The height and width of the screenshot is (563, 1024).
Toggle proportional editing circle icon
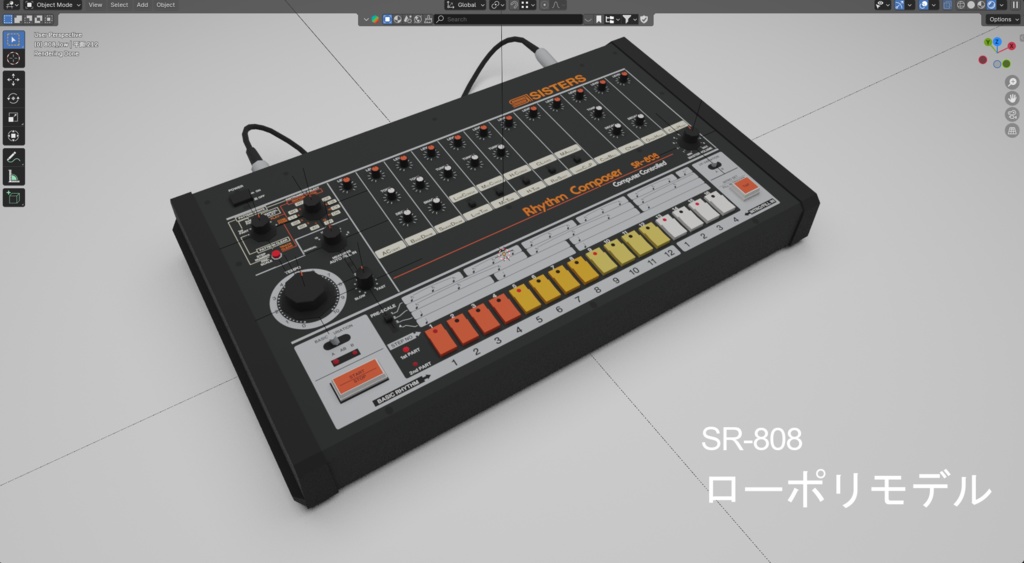[x=545, y=5]
